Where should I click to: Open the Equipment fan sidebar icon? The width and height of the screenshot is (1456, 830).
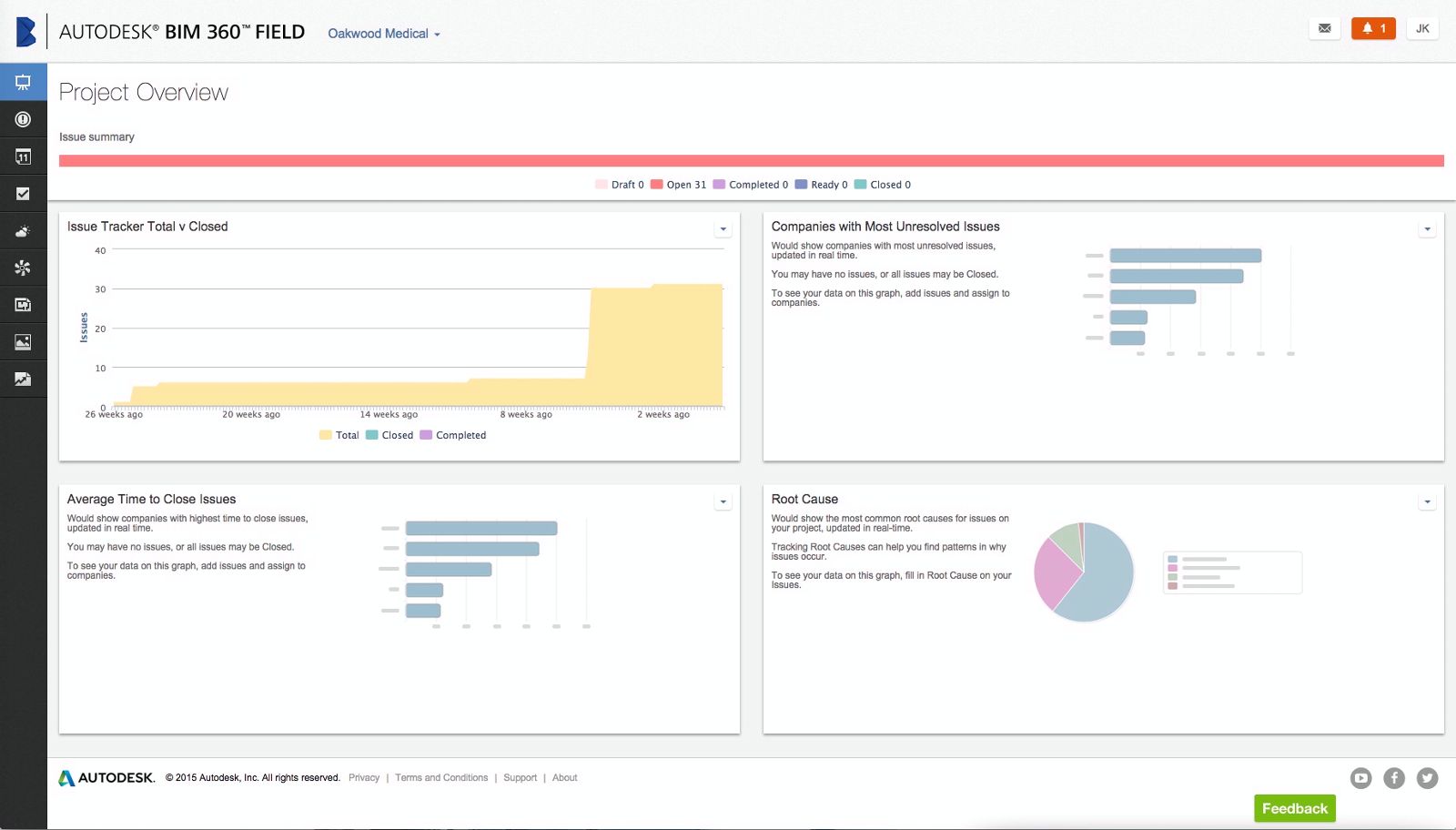tap(23, 268)
